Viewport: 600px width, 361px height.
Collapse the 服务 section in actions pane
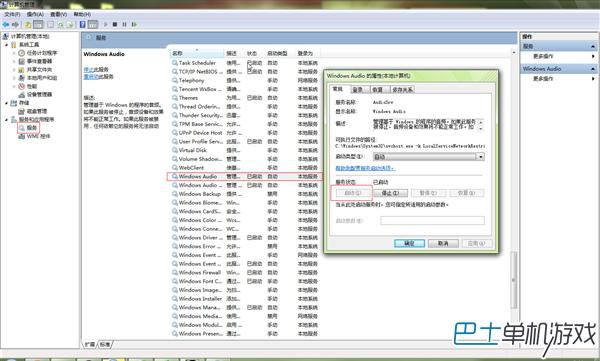[x=593, y=46]
